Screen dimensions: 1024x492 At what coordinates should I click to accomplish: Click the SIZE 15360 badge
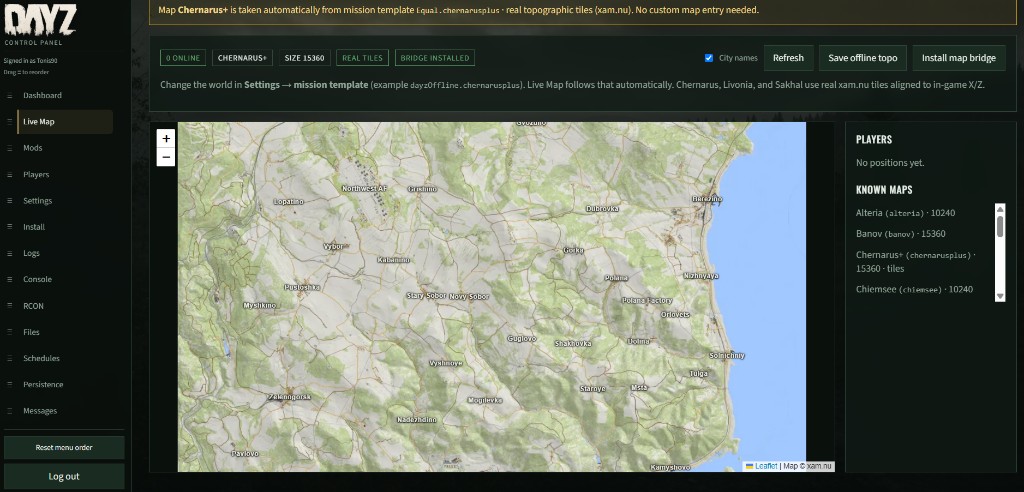point(304,57)
